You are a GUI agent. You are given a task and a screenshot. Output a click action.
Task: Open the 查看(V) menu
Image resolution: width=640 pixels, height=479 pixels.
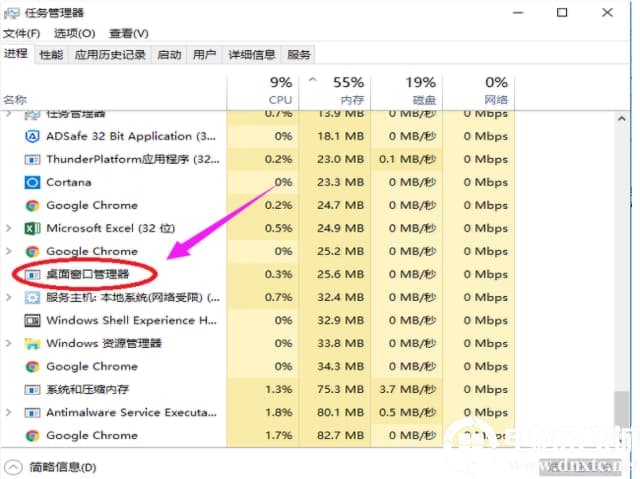129,33
